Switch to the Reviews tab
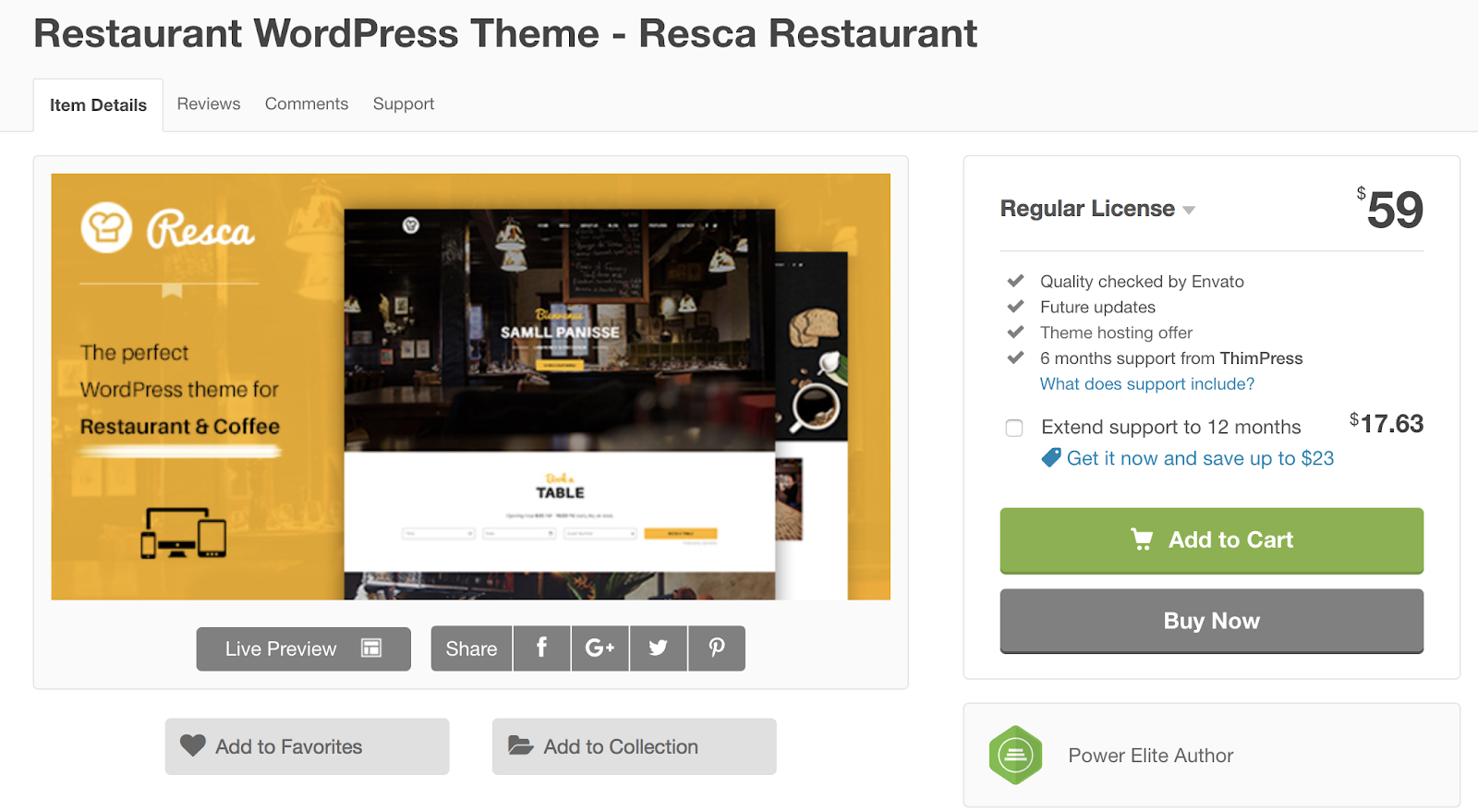Screen dimensions: 1478x812 209,104
